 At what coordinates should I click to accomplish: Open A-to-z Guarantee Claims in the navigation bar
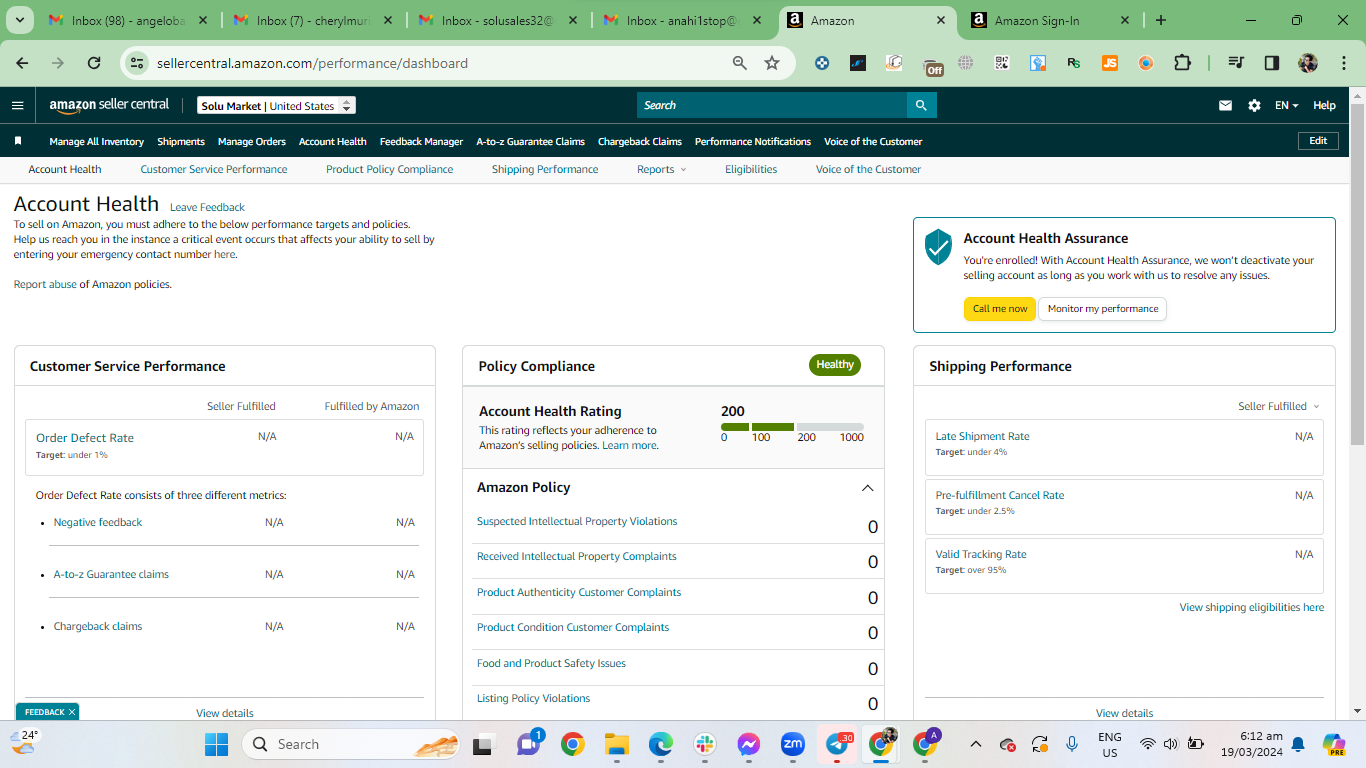(x=530, y=141)
